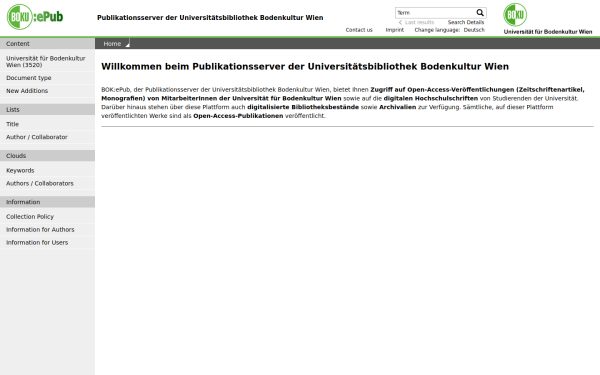This screenshot has width=600, height=375.
Task: Click the Universität für Bodenkultur Wien logo
Action: (x=548, y=19)
